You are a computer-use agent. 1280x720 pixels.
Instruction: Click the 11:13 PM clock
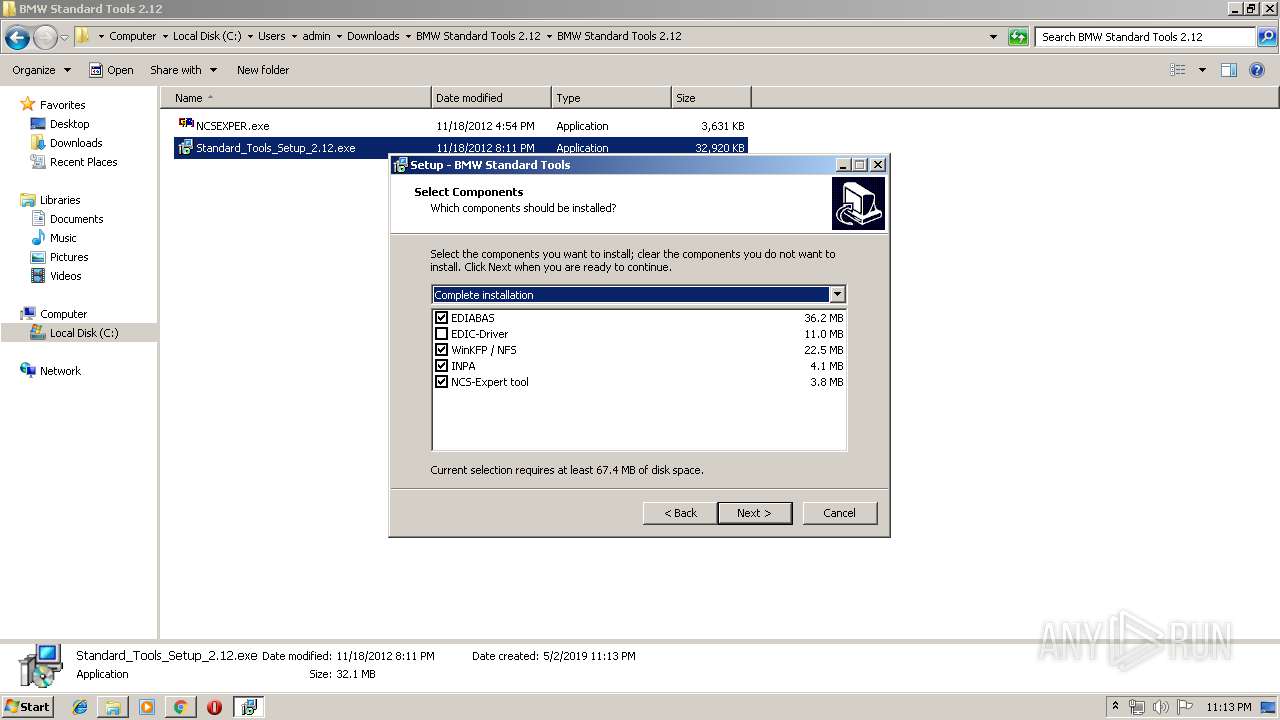(x=1229, y=707)
